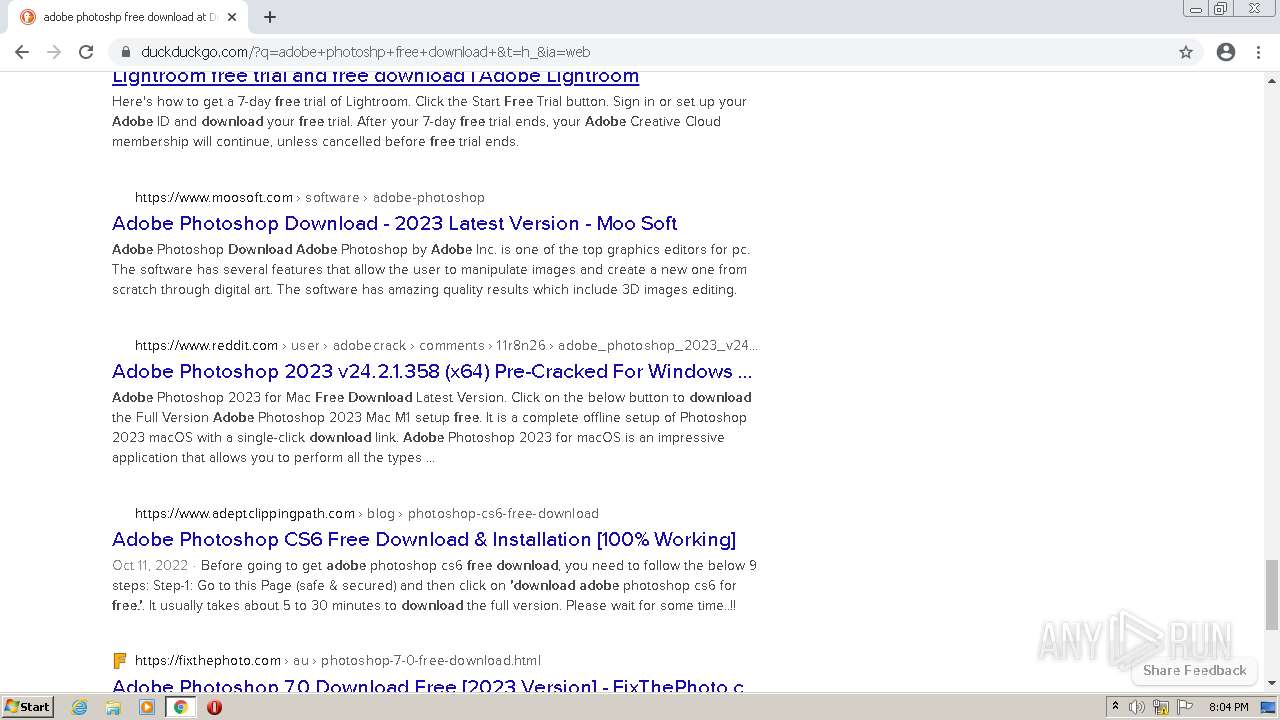Open the Action Center flag icon
The width and height of the screenshot is (1280, 720).
1185,707
